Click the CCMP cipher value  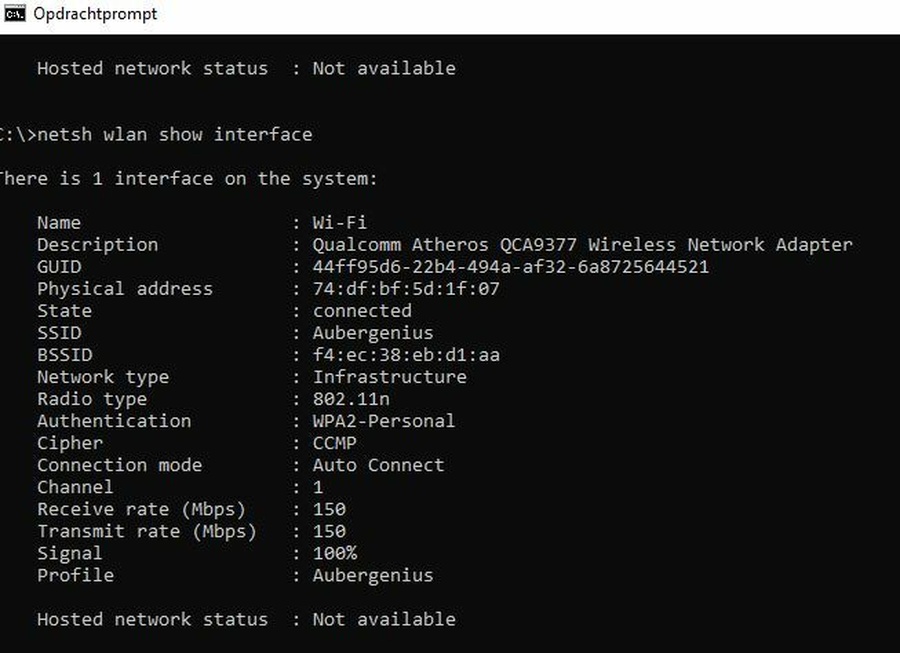334,443
